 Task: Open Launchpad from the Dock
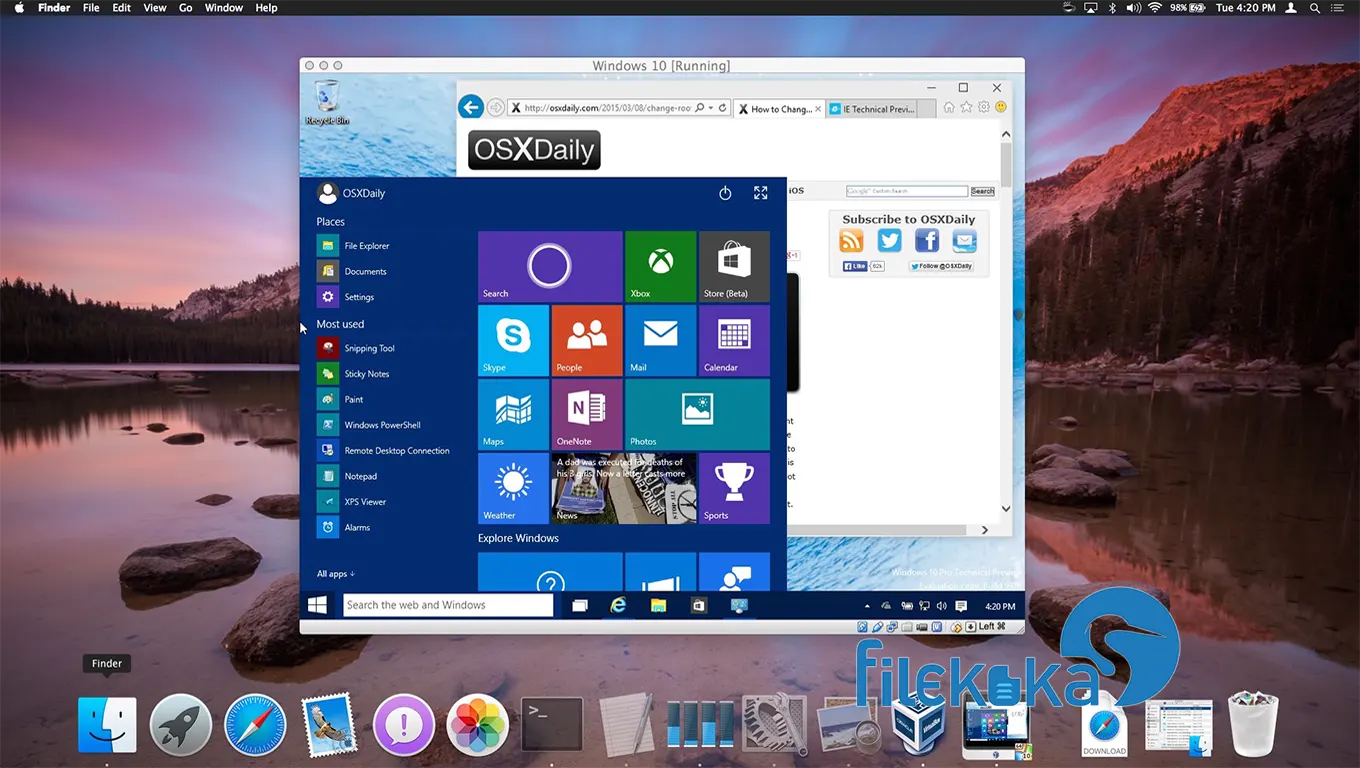[181, 725]
